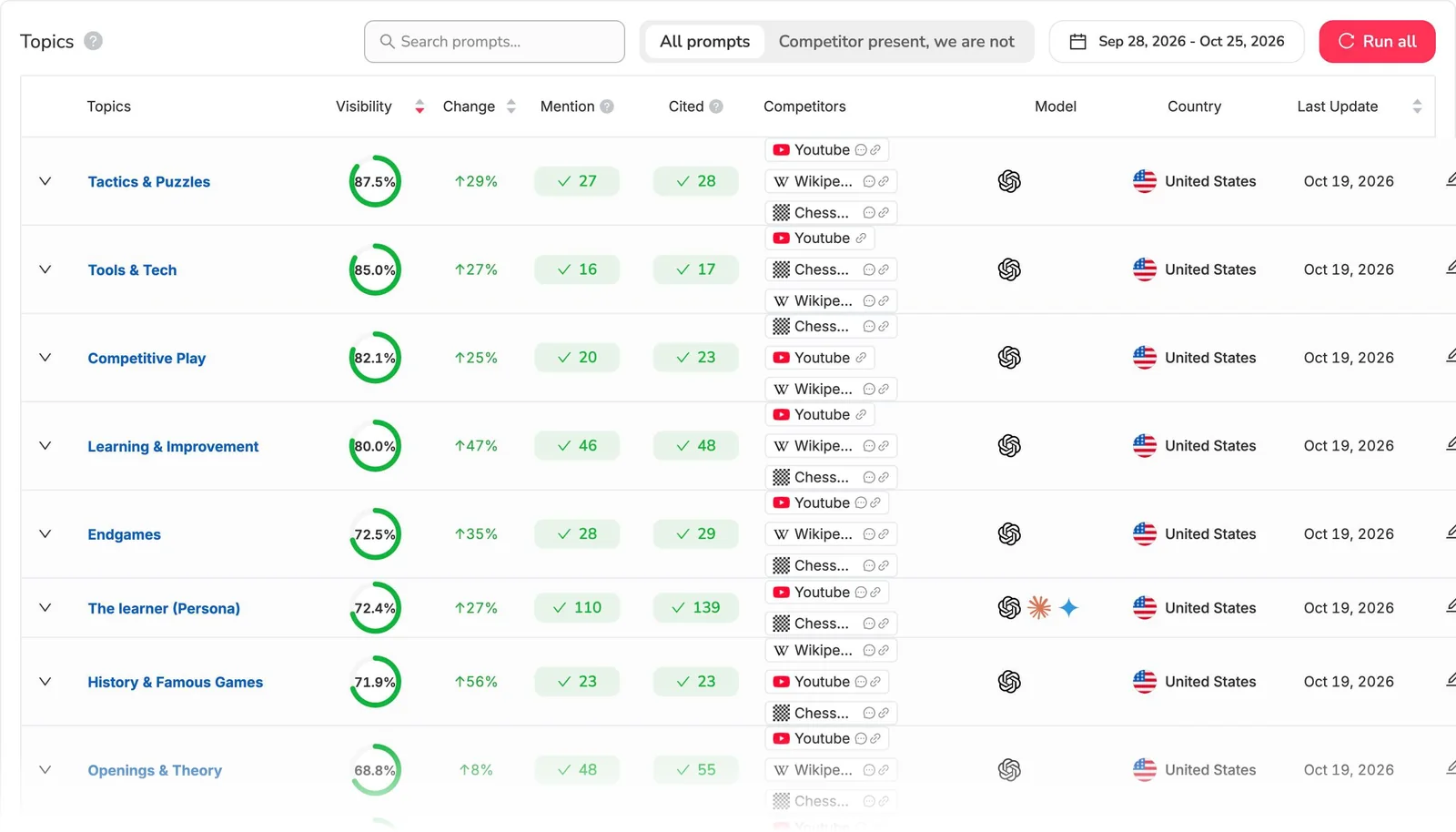Expand the Tools & Tech topic row
Image resolution: width=1456 pixels, height=832 pixels.
tap(45, 269)
